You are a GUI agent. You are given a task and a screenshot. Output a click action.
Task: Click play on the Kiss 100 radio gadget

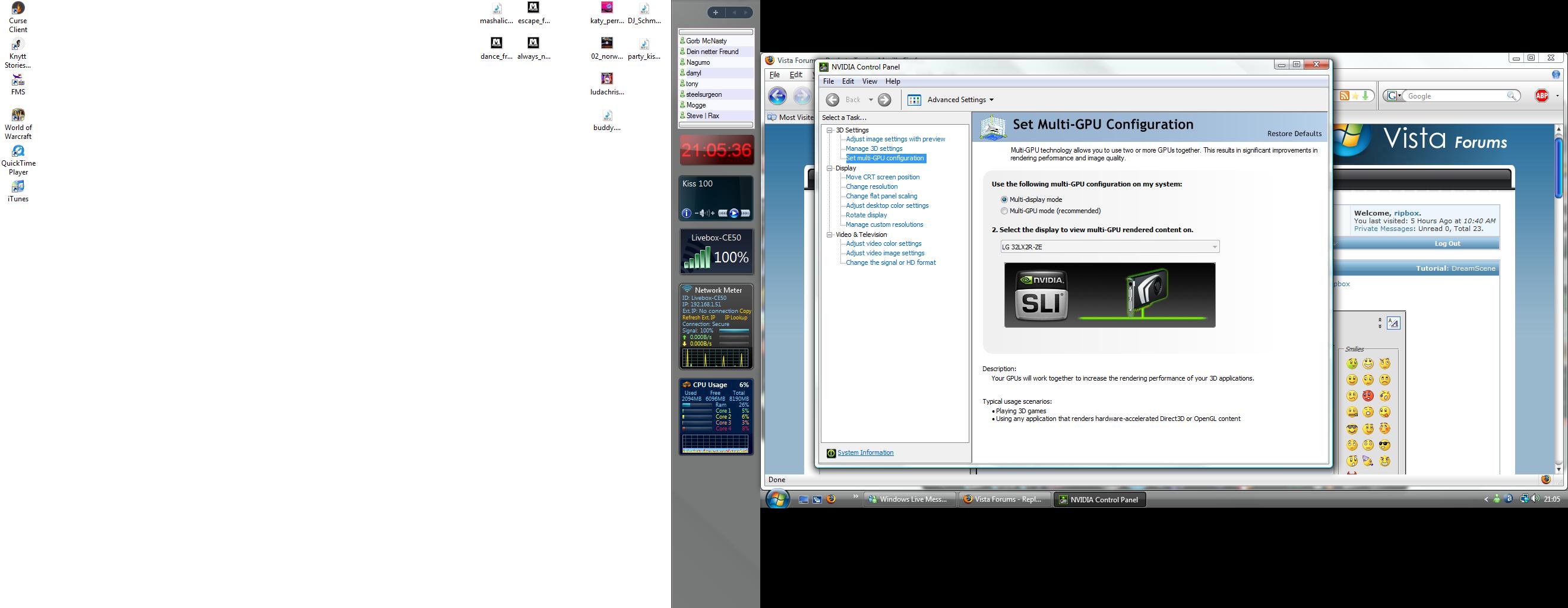click(735, 213)
